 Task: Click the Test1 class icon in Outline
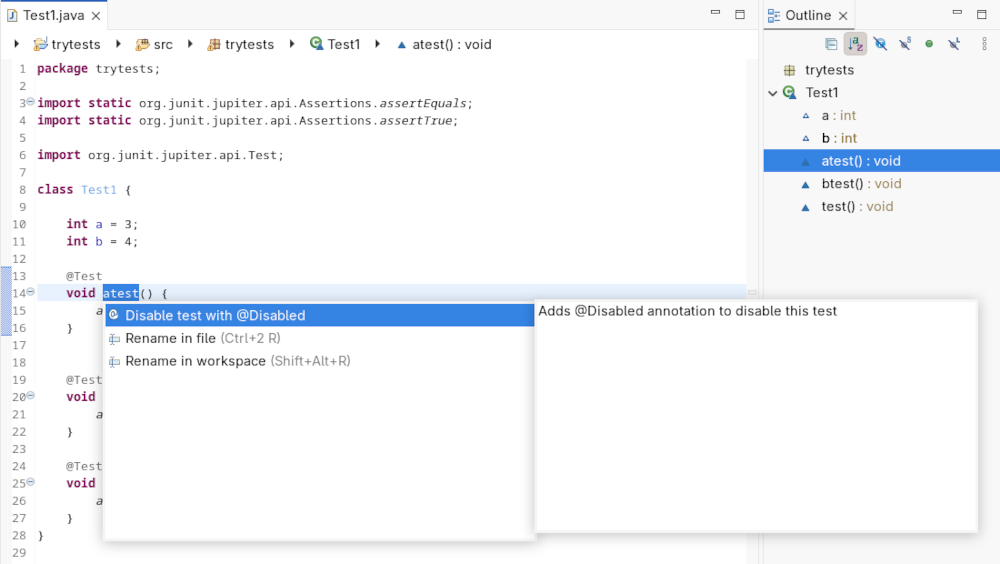tap(790, 93)
